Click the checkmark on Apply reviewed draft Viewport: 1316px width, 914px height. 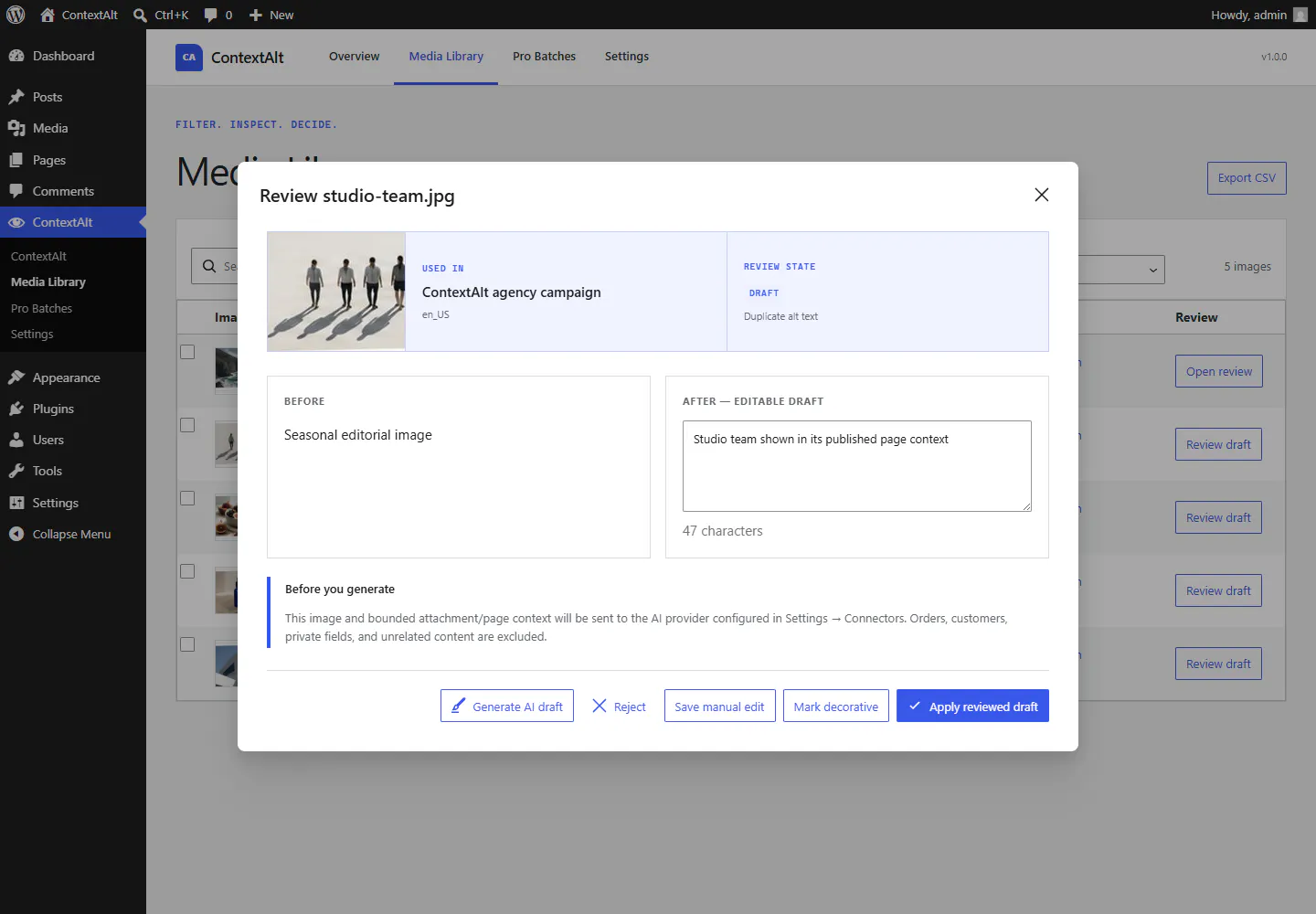coord(915,706)
